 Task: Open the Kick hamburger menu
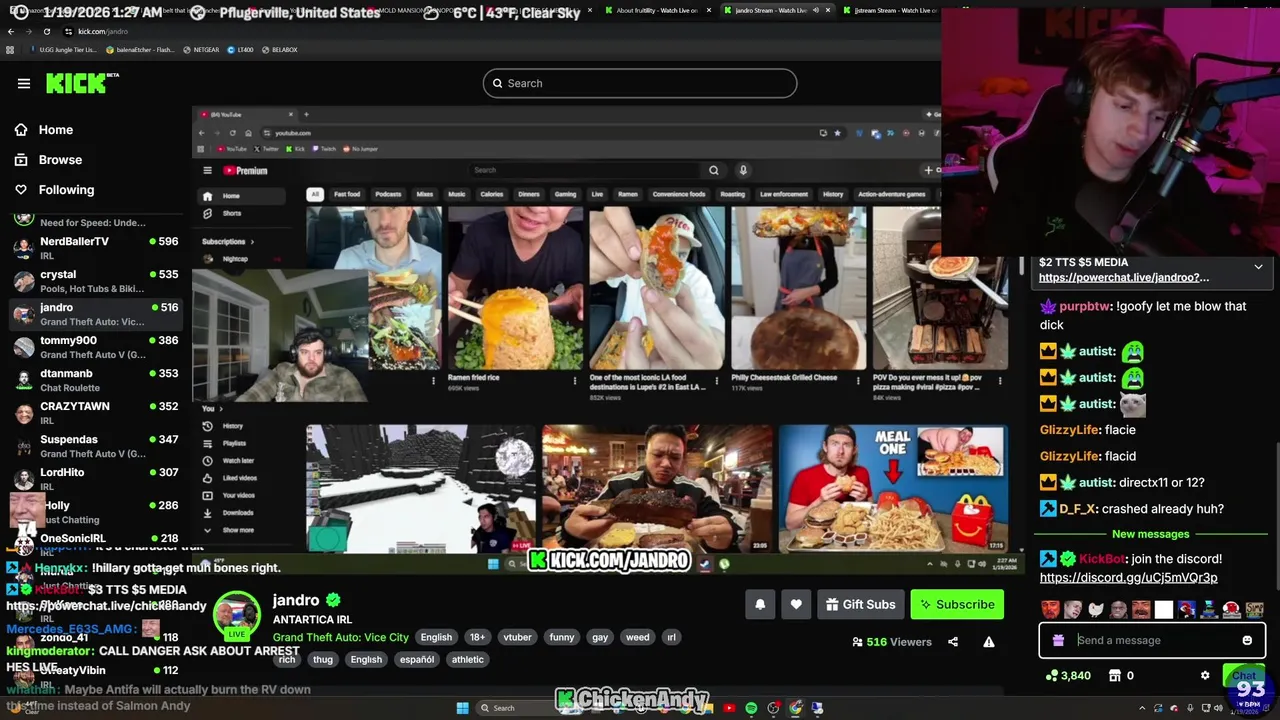pyautogui.click(x=24, y=83)
